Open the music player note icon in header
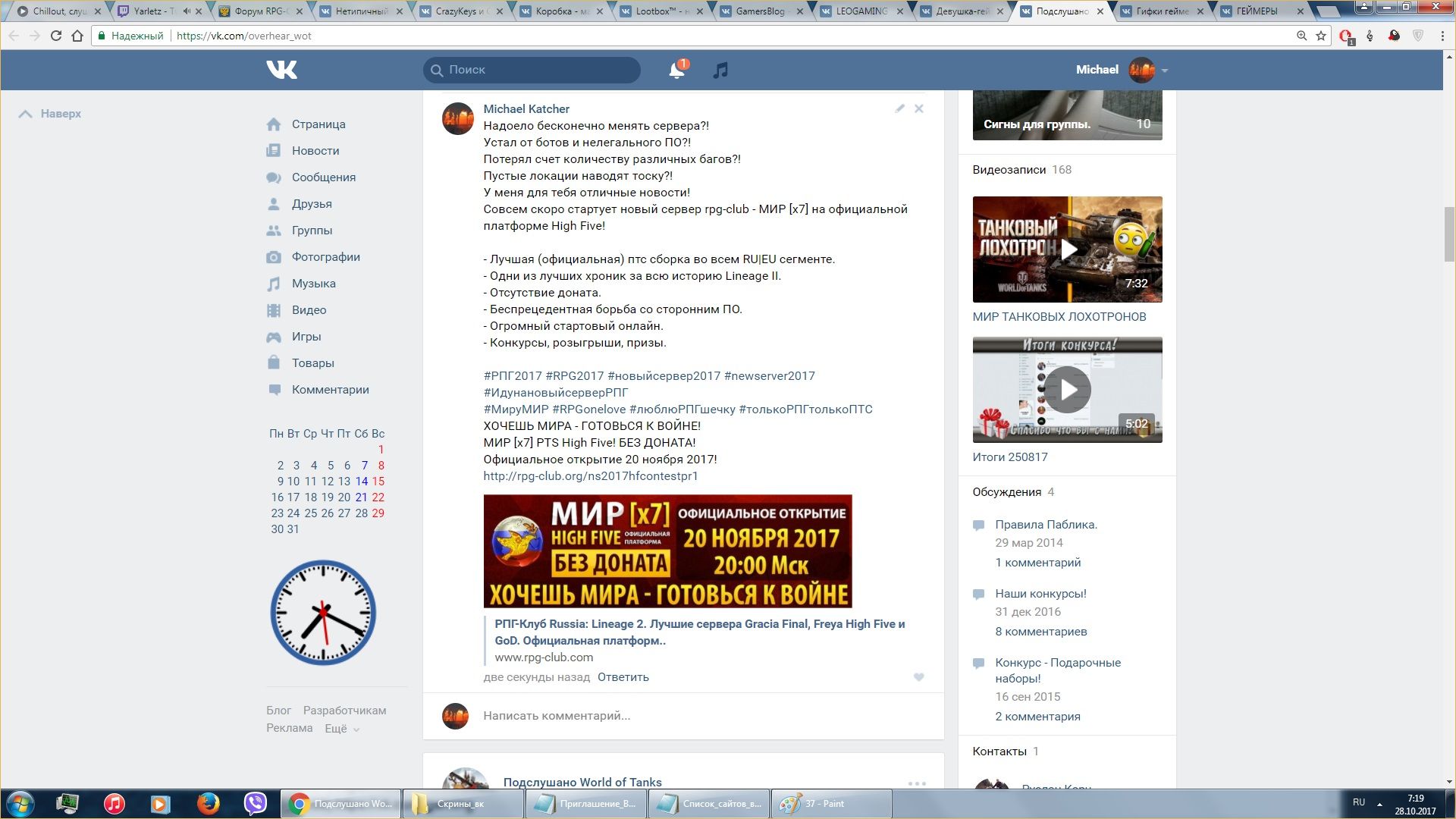The width and height of the screenshot is (1456, 819). 720,70
